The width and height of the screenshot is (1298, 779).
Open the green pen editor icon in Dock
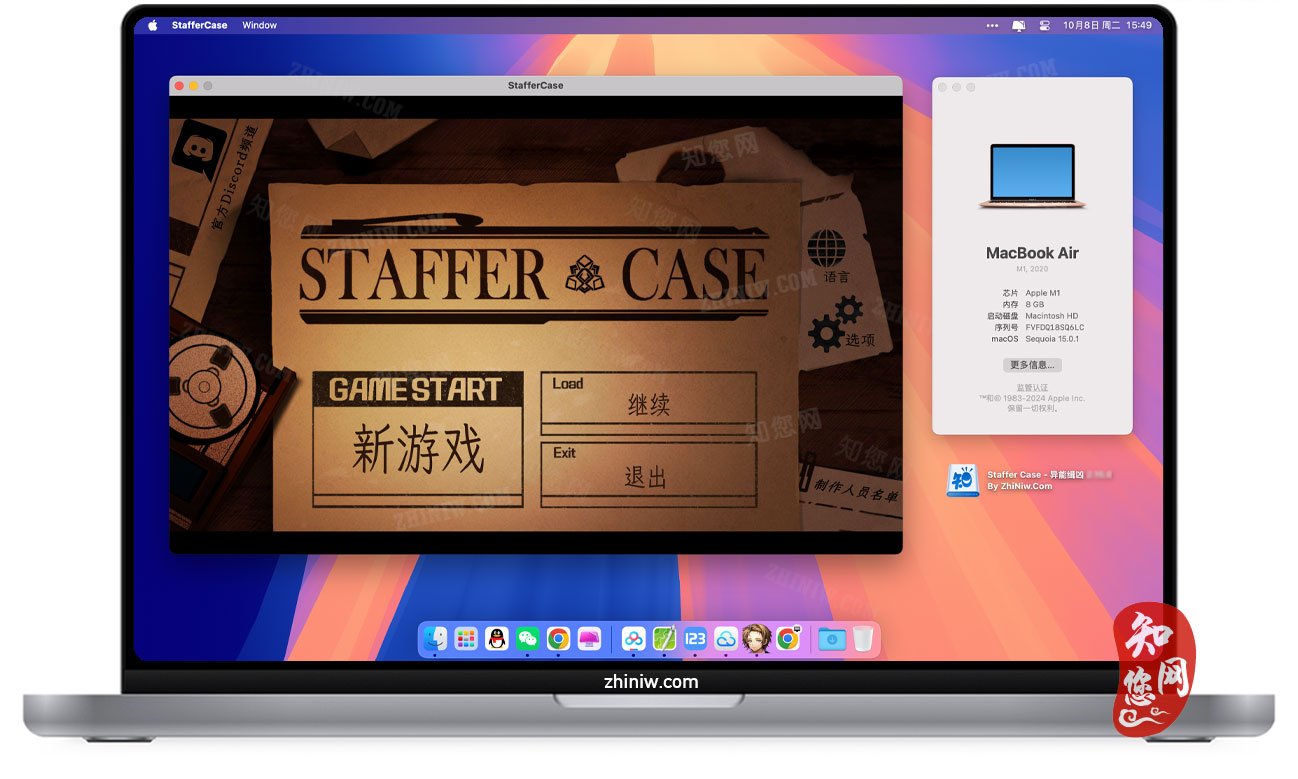[x=664, y=638]
